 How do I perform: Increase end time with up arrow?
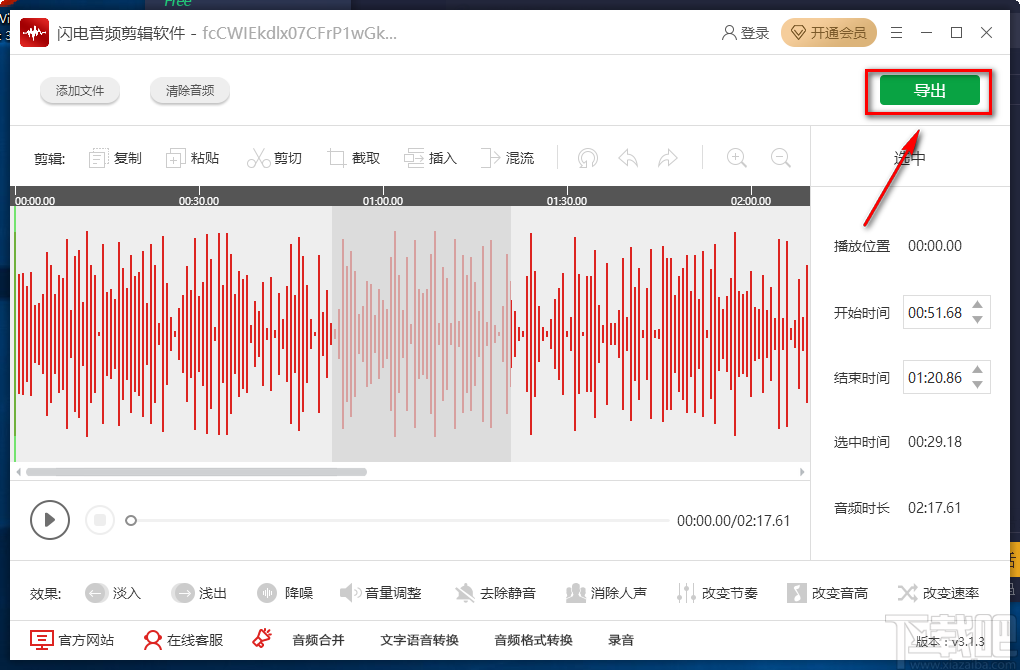click(x=978, y=369)
